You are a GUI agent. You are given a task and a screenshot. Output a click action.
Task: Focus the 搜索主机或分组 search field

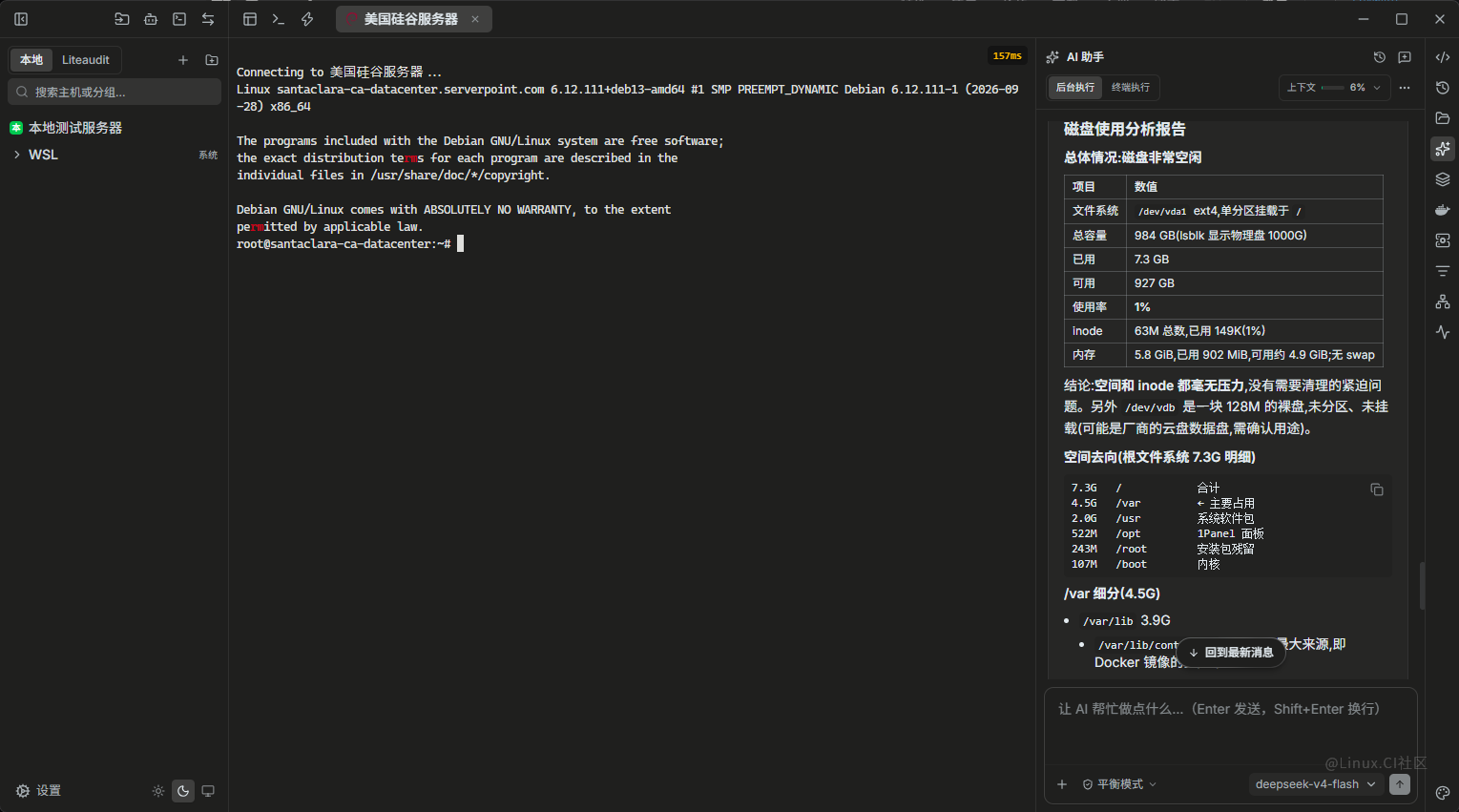tap(115, 92)
